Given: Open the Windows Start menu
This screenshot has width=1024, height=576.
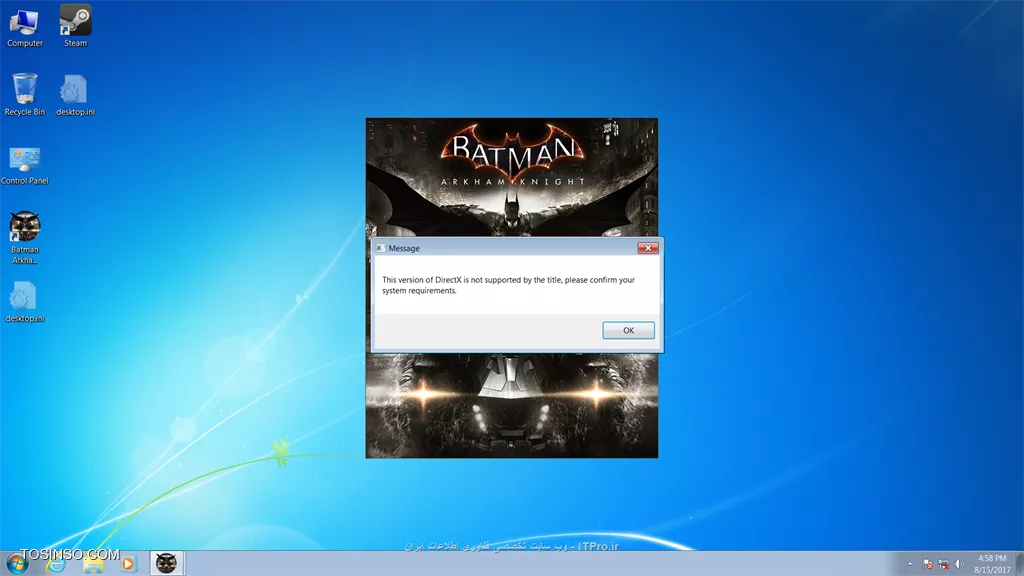Looking at the screenshot, I should point(17,564).
